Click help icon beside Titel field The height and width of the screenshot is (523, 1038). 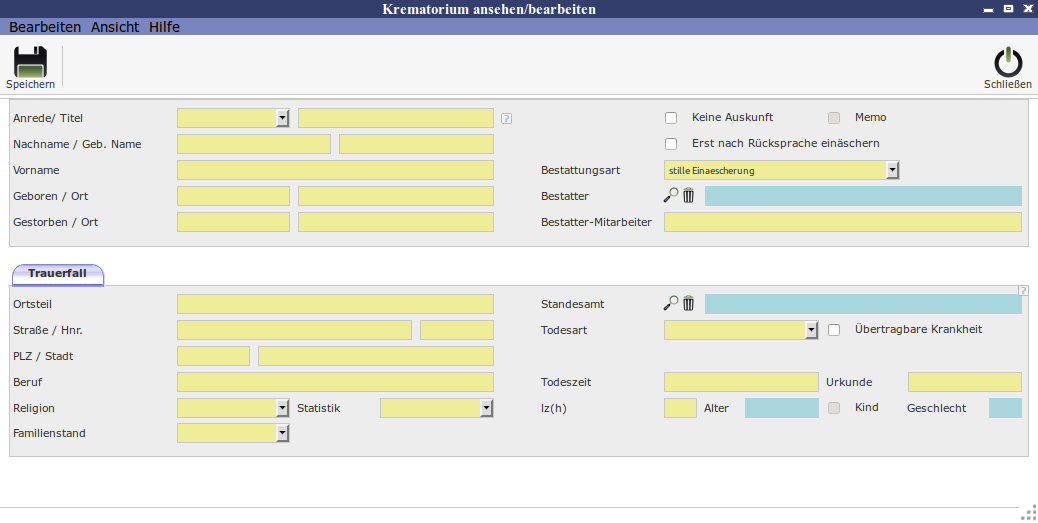pos(506,118)
